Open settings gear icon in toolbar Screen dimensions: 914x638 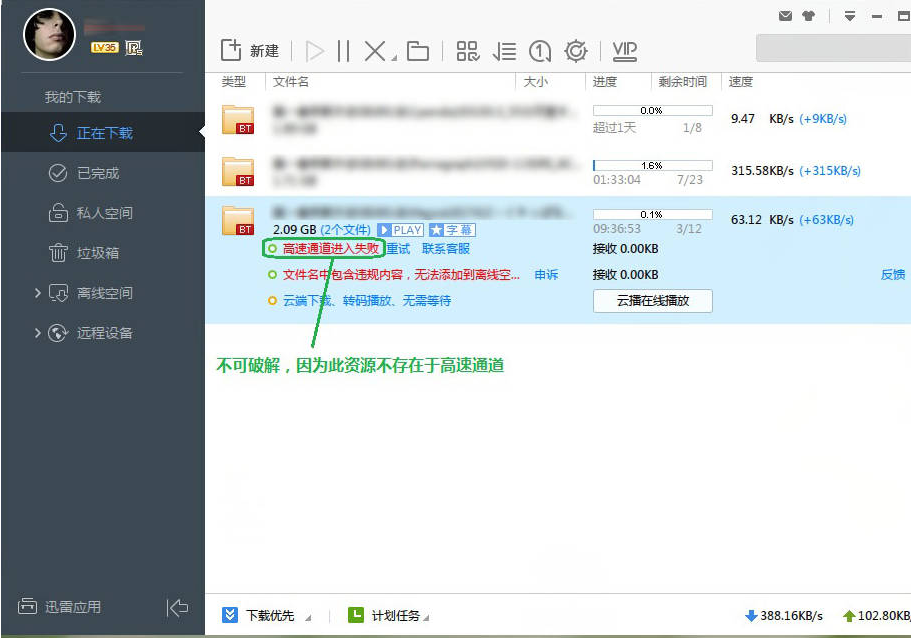pos(576,51)
